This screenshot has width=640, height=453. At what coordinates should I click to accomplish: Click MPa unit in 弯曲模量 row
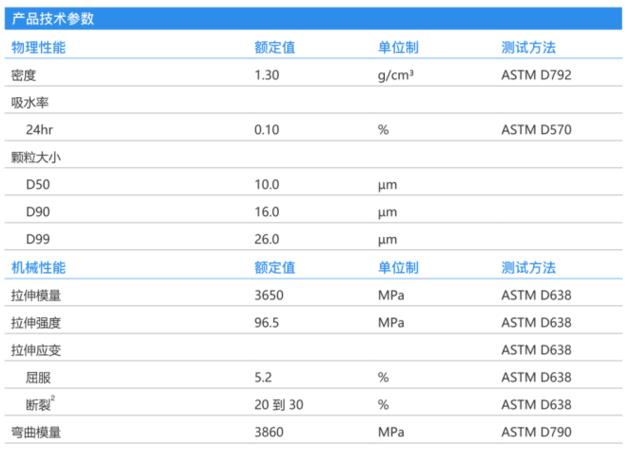(391, 432)
